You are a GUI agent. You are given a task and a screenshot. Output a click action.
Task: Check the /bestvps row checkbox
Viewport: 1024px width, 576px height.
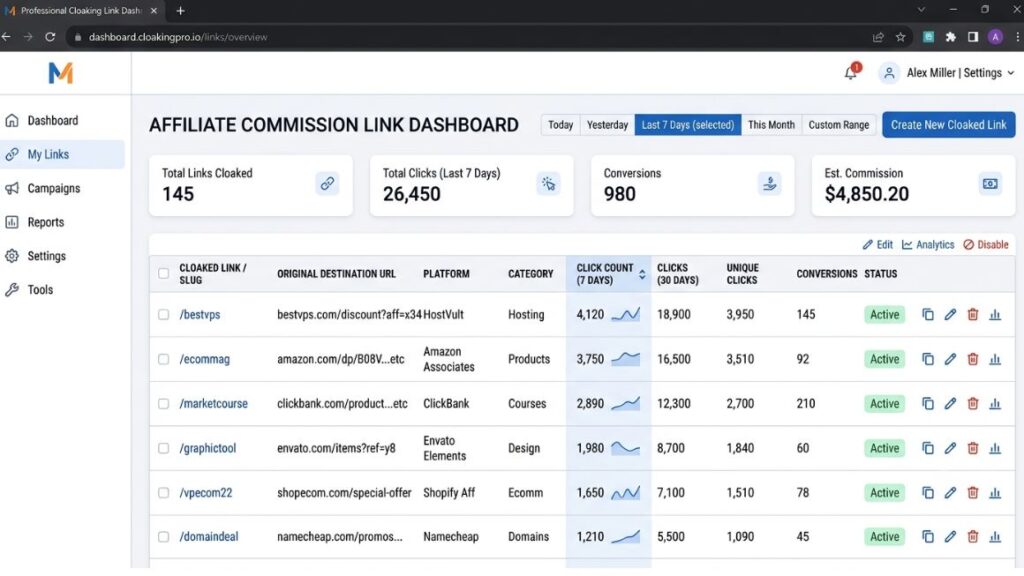pyautogui.click(x=163, y=315)
